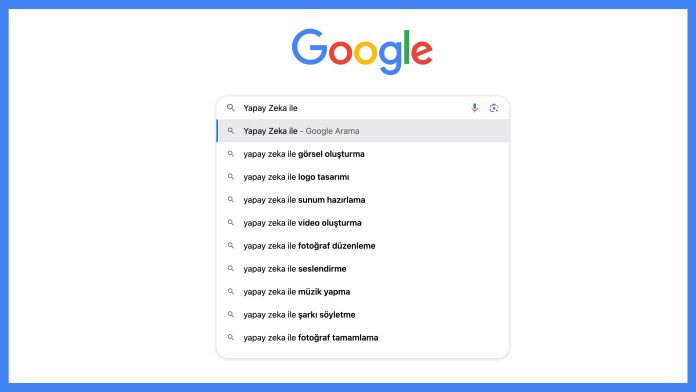This screenshot has height=392, width=696.
Task: Click magnifier icon beside 'seslendirme' suggestion
Action: 230,269
